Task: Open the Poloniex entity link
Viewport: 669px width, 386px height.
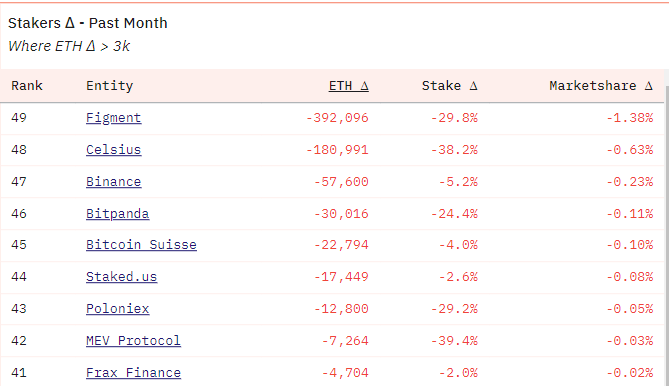Action: coord(117,309)
